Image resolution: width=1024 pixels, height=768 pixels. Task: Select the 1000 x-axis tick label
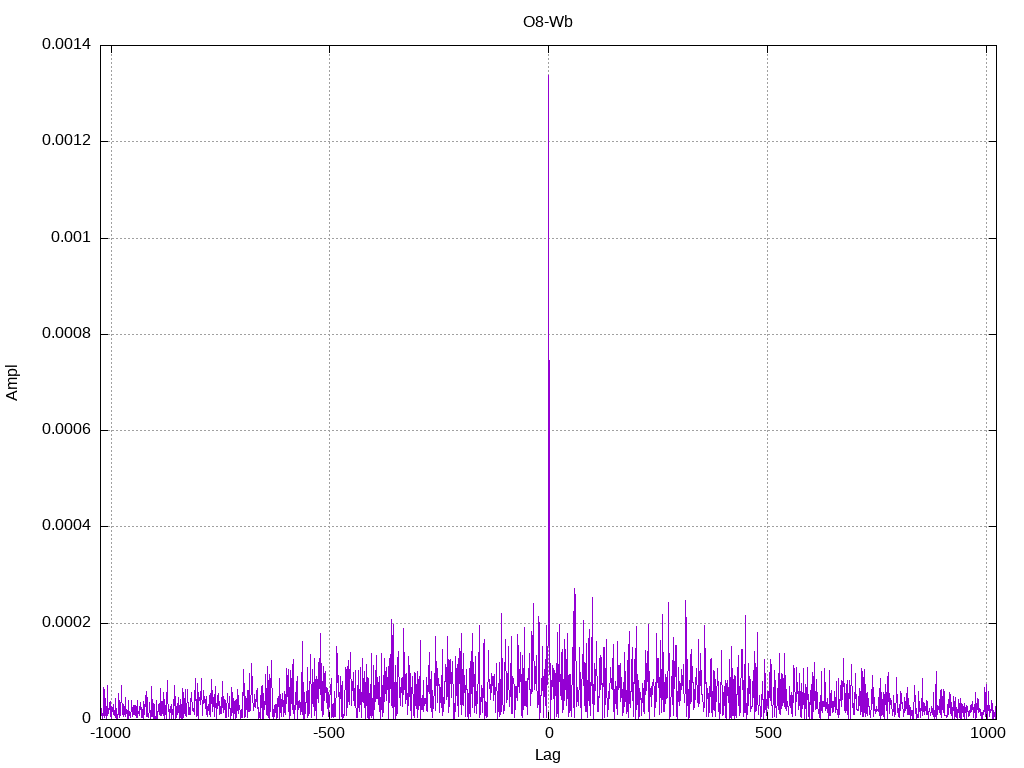987,733
